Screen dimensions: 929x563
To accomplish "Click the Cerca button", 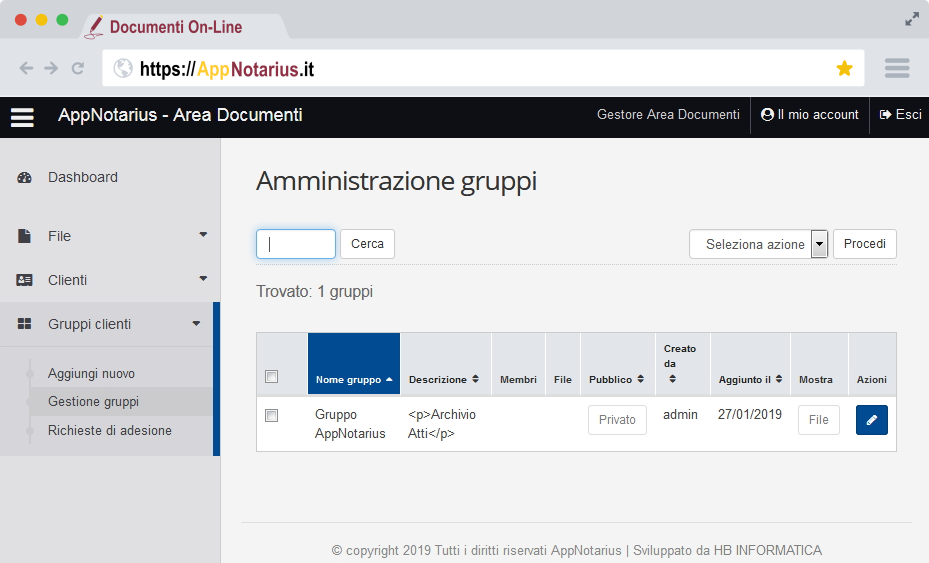I will [367, 244].
